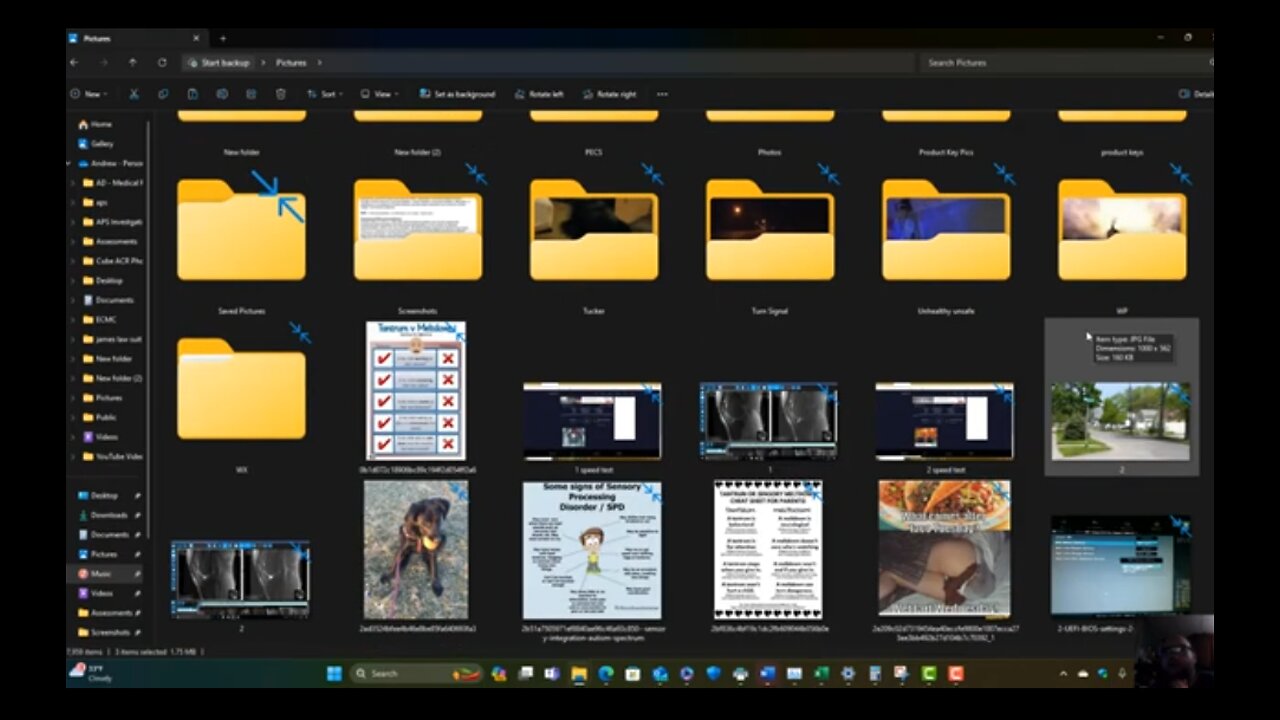The width and height of the screenshot is (1280, 720).
Task: Select the Screenshots folder icon
Action: [x=417, y=231]
